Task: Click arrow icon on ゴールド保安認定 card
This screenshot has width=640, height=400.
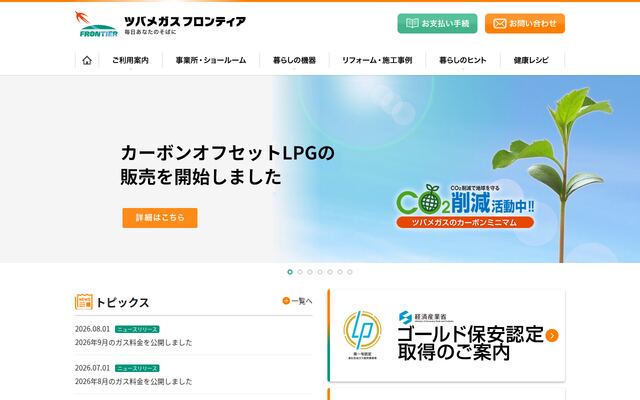Action: click(552, 336)
